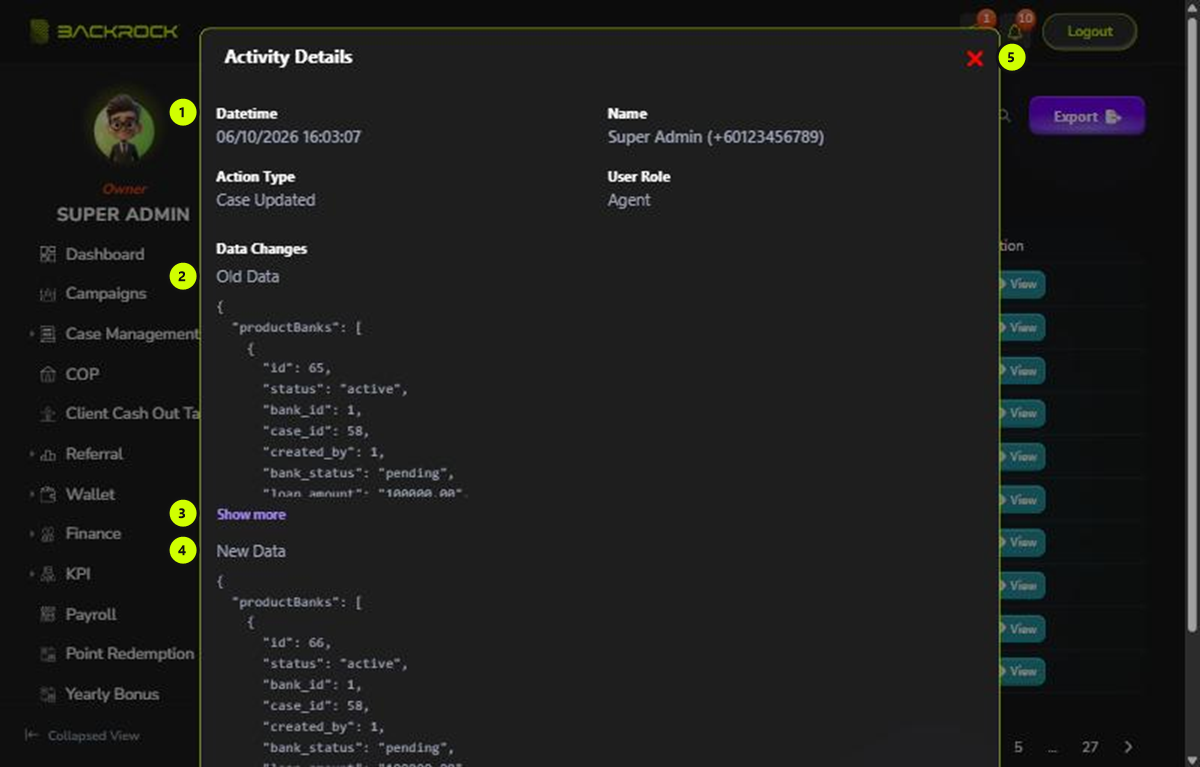This screenshot has width=1200, height=767.
Task: Click the BackRock logo in header
Action: coord(104,31)
